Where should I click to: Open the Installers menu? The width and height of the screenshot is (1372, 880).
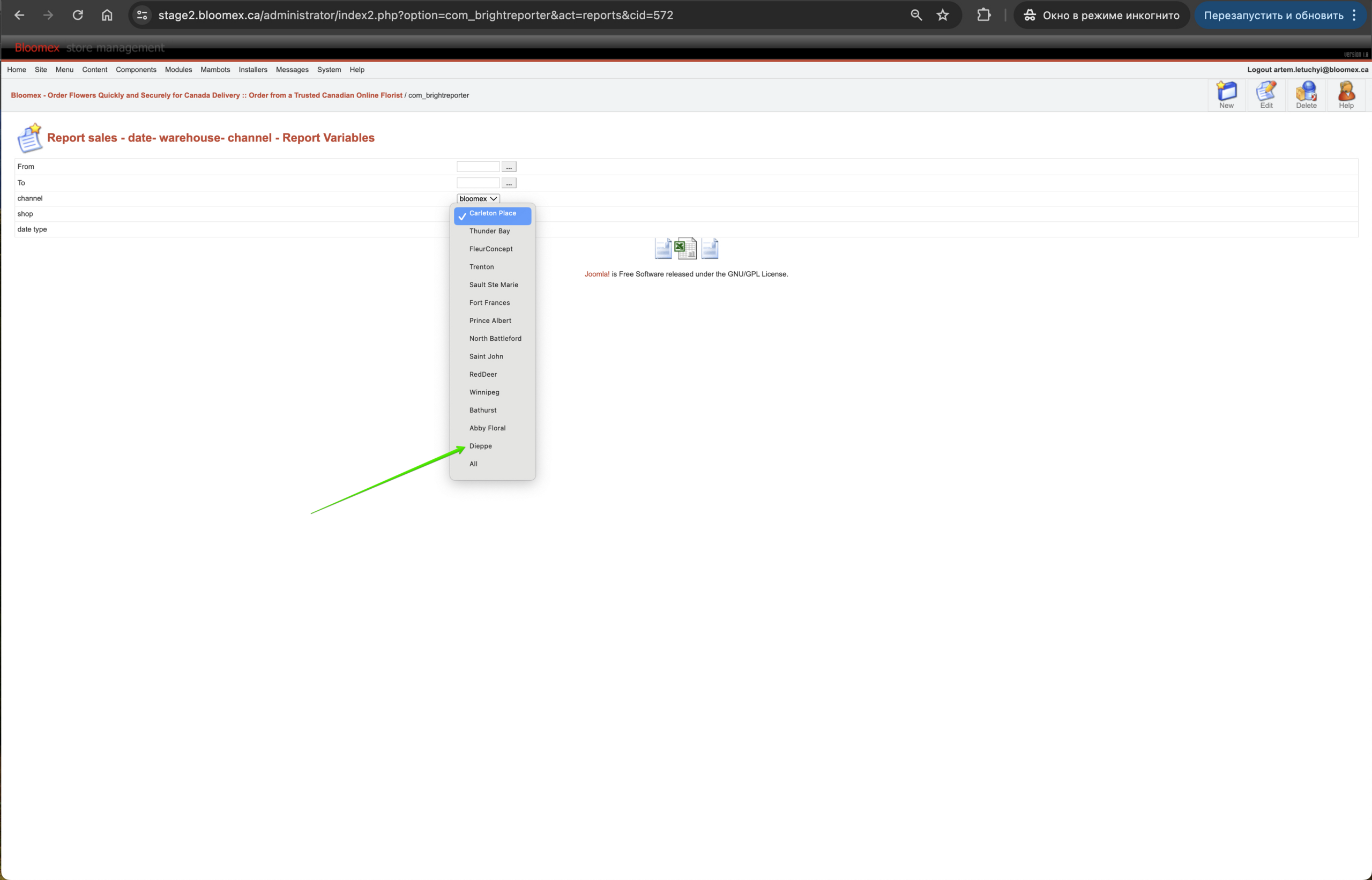pyautogui.click(x=253, y=70)
